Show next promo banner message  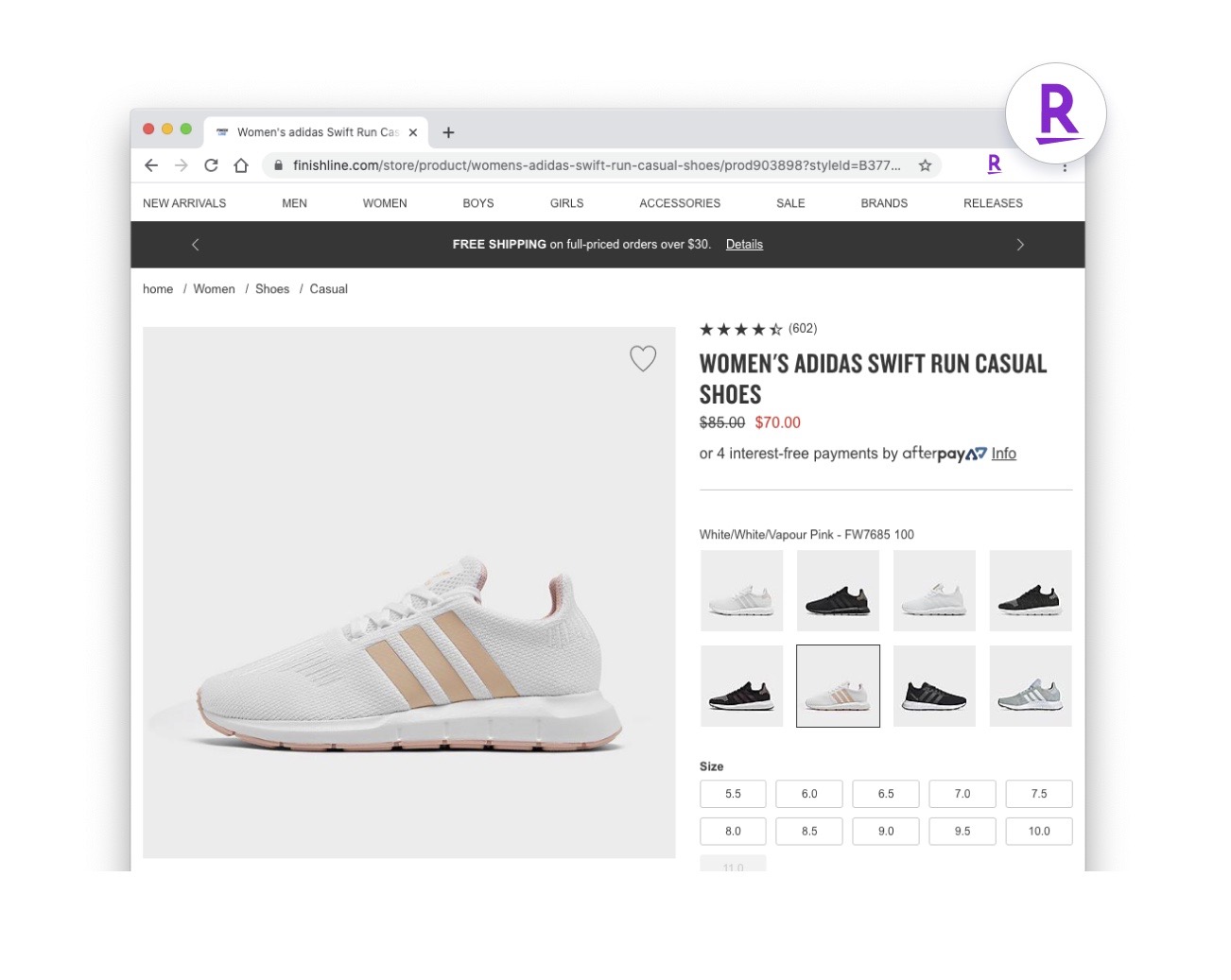coord(1020,245)
